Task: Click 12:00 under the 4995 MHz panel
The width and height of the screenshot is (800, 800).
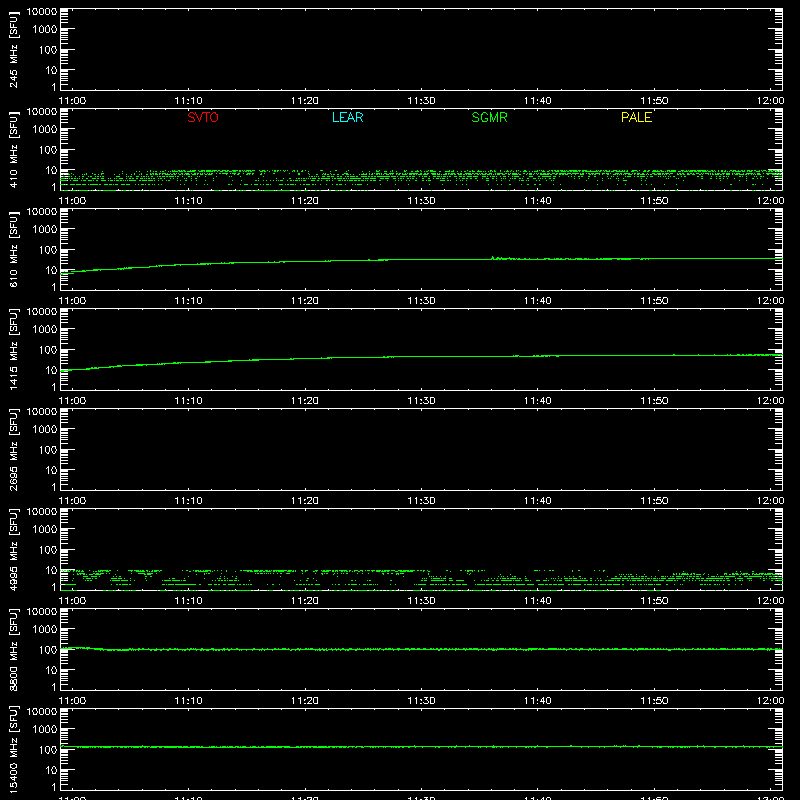Action: pos(770,601)
